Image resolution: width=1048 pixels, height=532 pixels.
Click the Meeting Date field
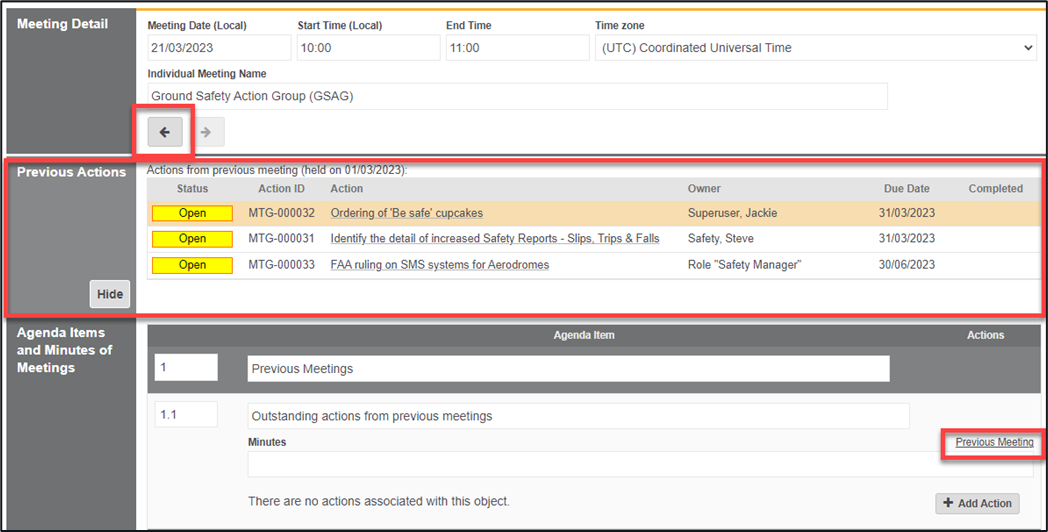(x=219, y=48)
